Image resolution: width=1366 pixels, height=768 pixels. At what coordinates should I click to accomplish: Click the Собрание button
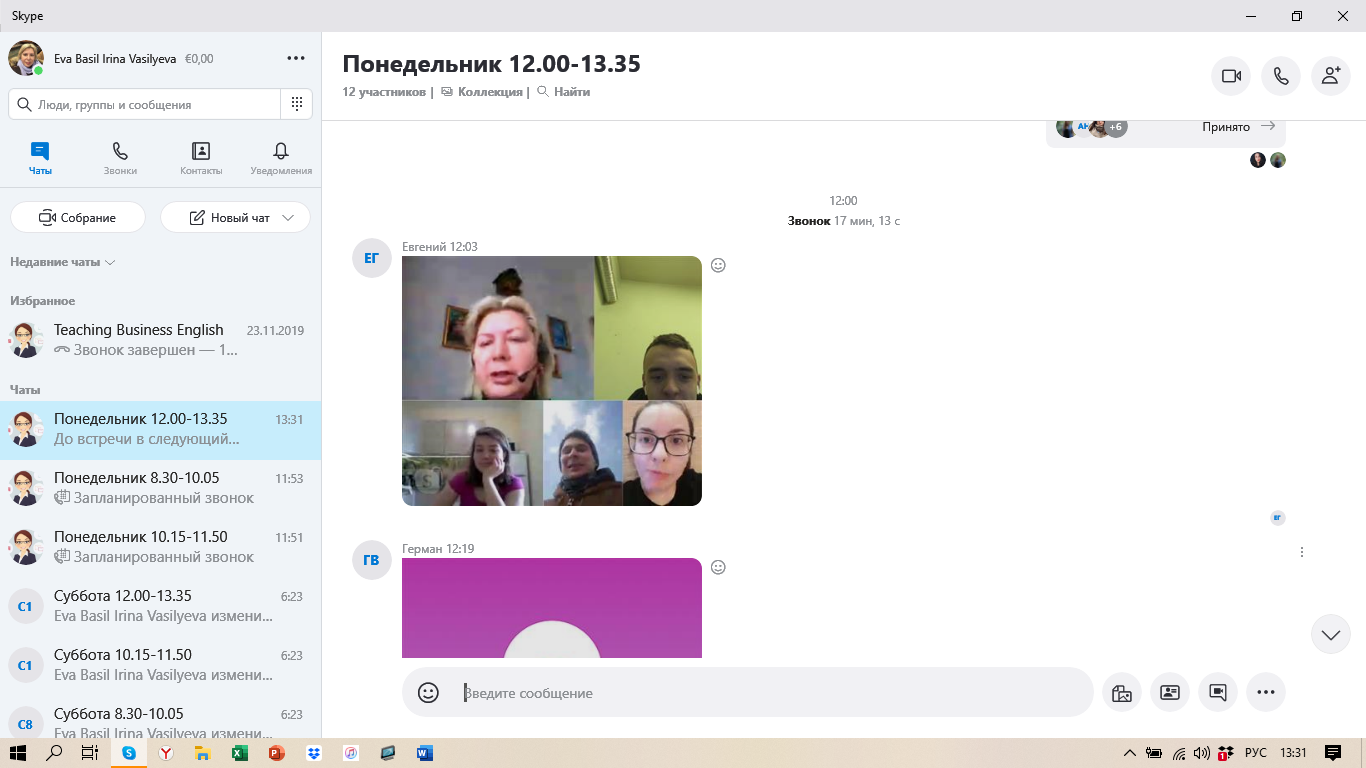[x=78, y=218]
